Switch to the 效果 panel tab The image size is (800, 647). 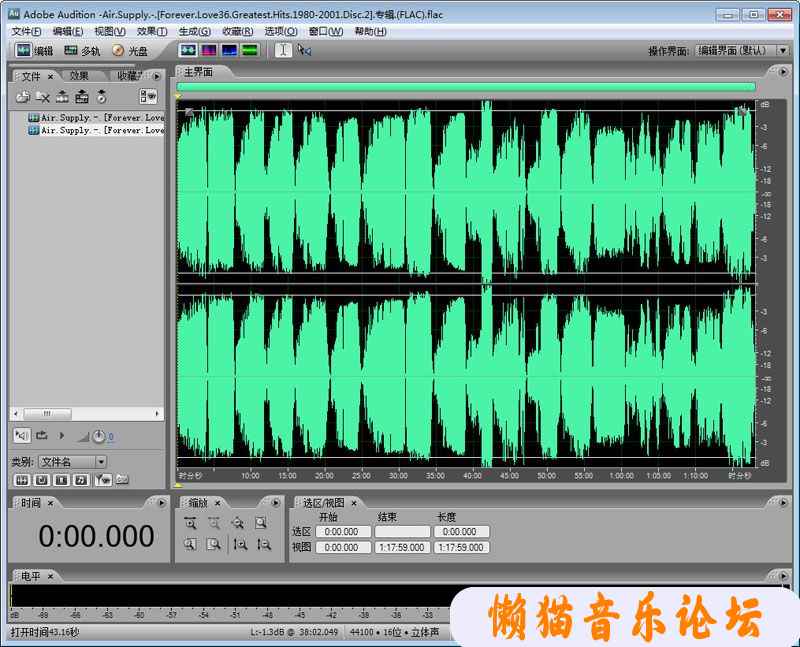coord(79,76)
